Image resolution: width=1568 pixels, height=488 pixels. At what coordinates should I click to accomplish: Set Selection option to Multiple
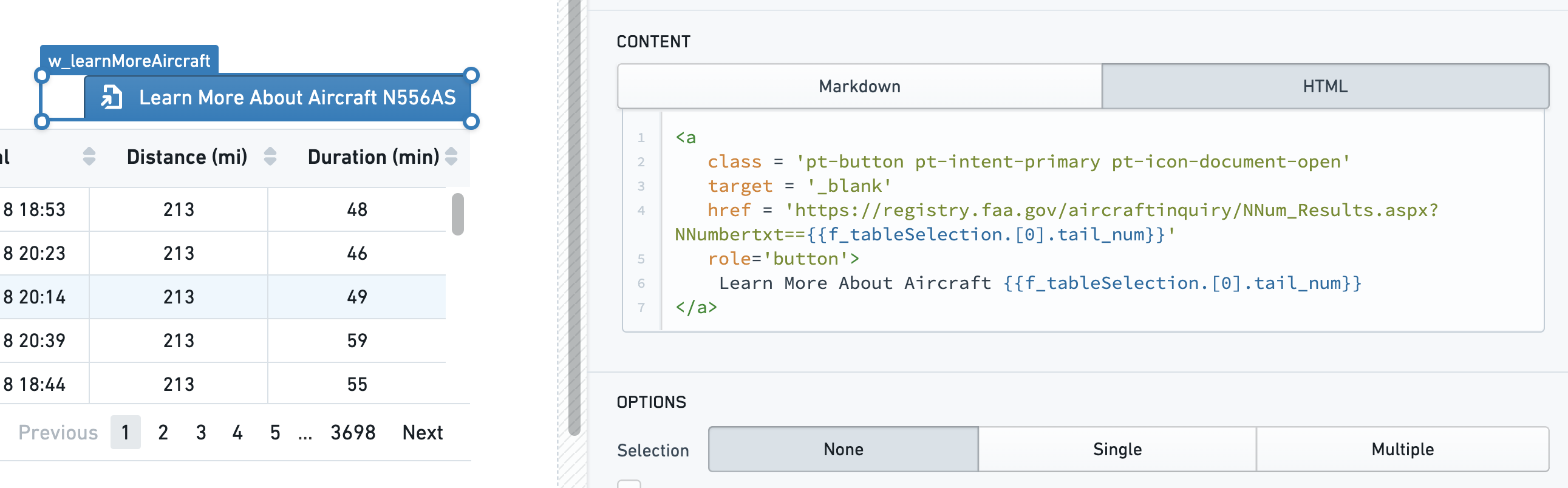[1402, 449]
